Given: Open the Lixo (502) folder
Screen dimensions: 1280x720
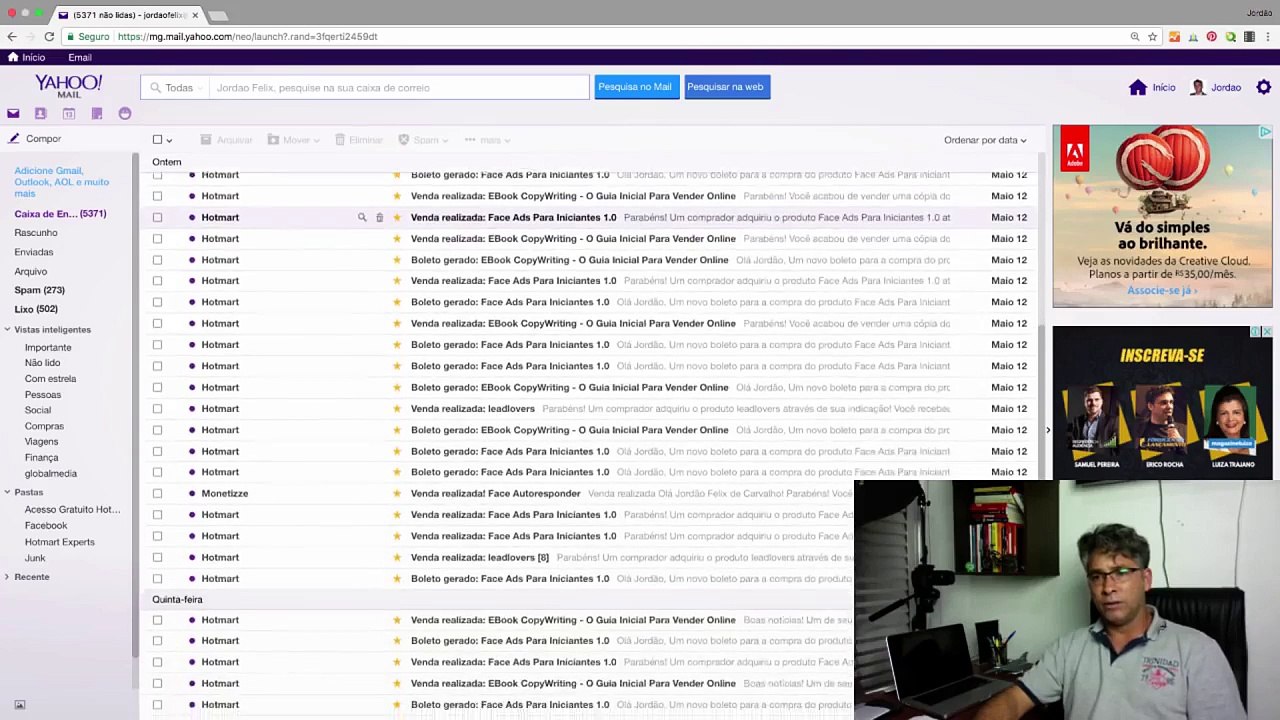Looking at the screenshot, I should [36, 309].
